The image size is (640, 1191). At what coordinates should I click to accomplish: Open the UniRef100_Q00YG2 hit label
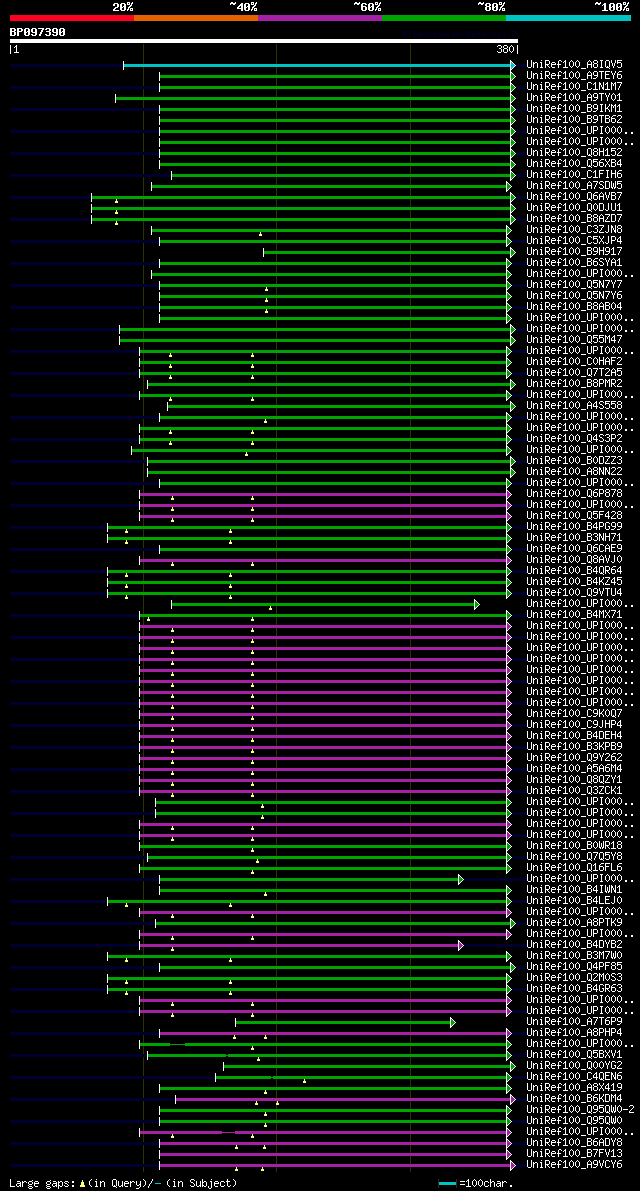[574, 1067]
